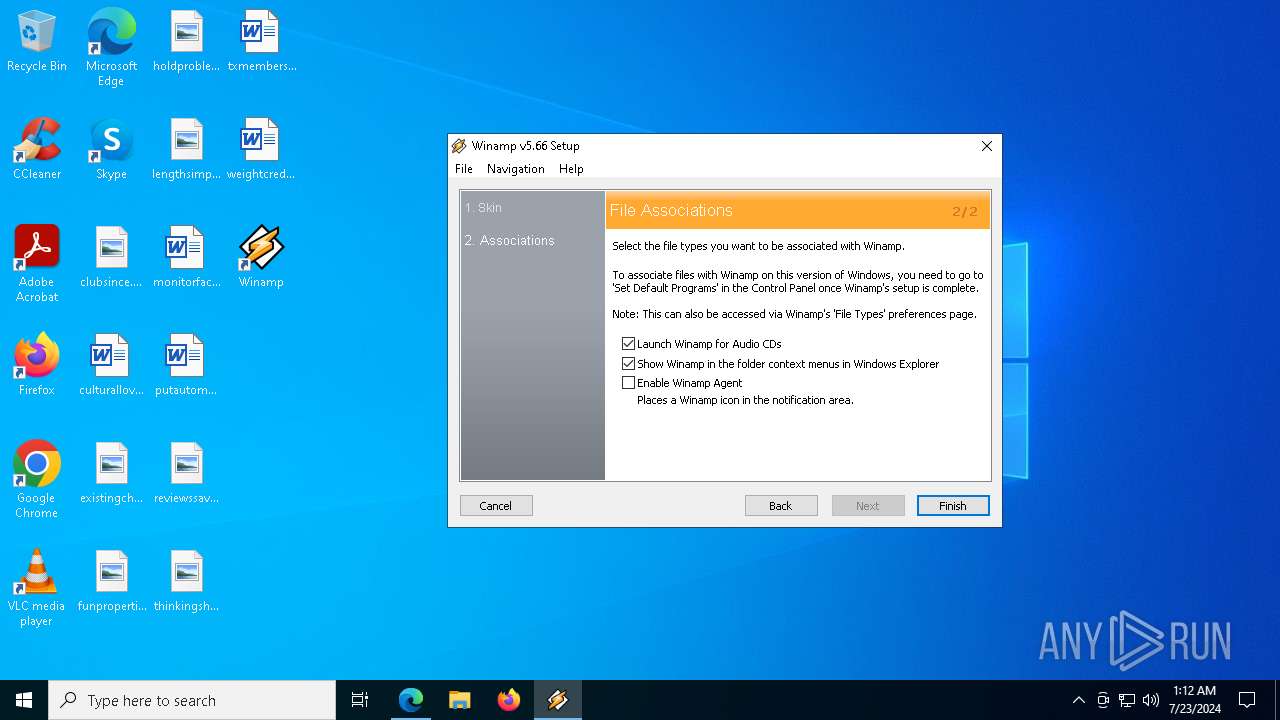Close the Winamp Setup window
The height and width of the screenshot is (720, 1280).
click(x=987, y=146)
